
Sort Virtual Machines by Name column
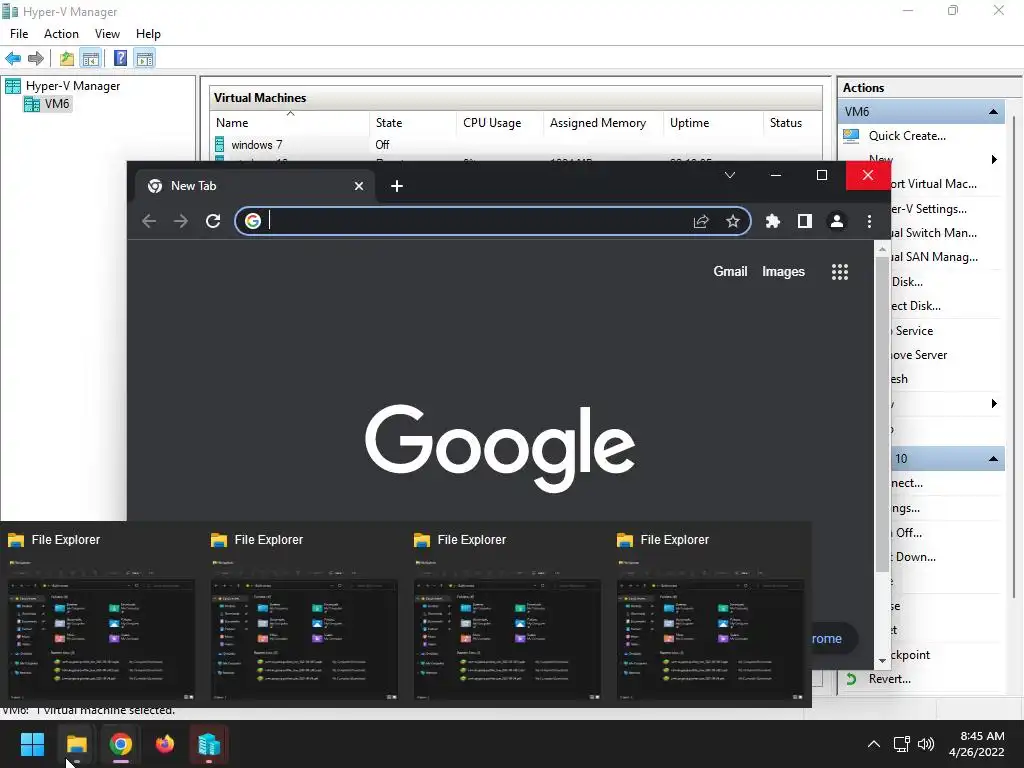point(290,123)
